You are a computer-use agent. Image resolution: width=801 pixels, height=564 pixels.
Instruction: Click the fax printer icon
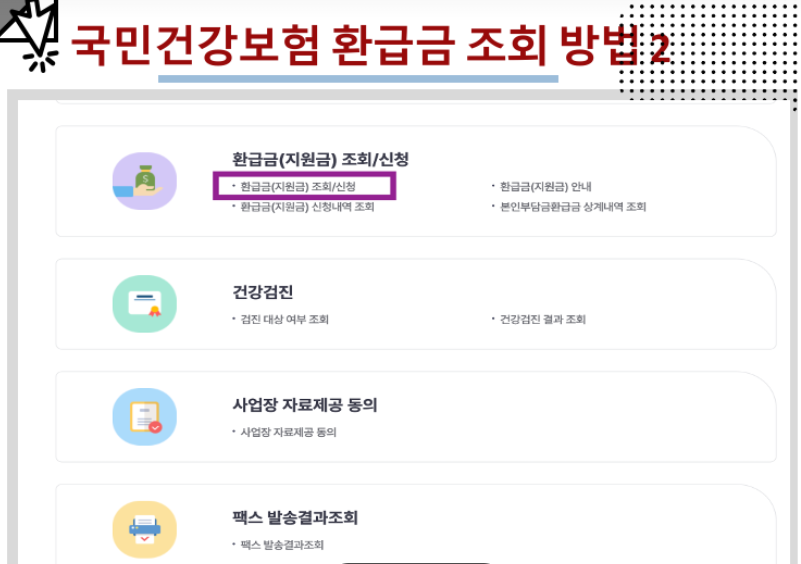coord(145,530)
